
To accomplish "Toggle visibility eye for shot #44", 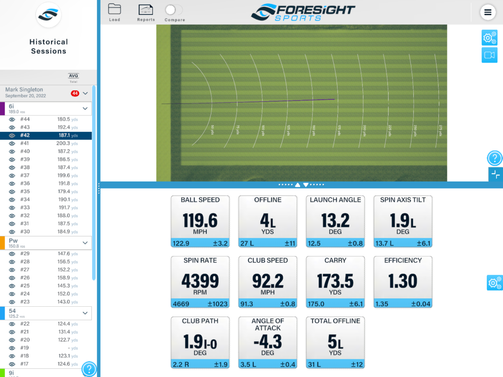I will point(12,119).
